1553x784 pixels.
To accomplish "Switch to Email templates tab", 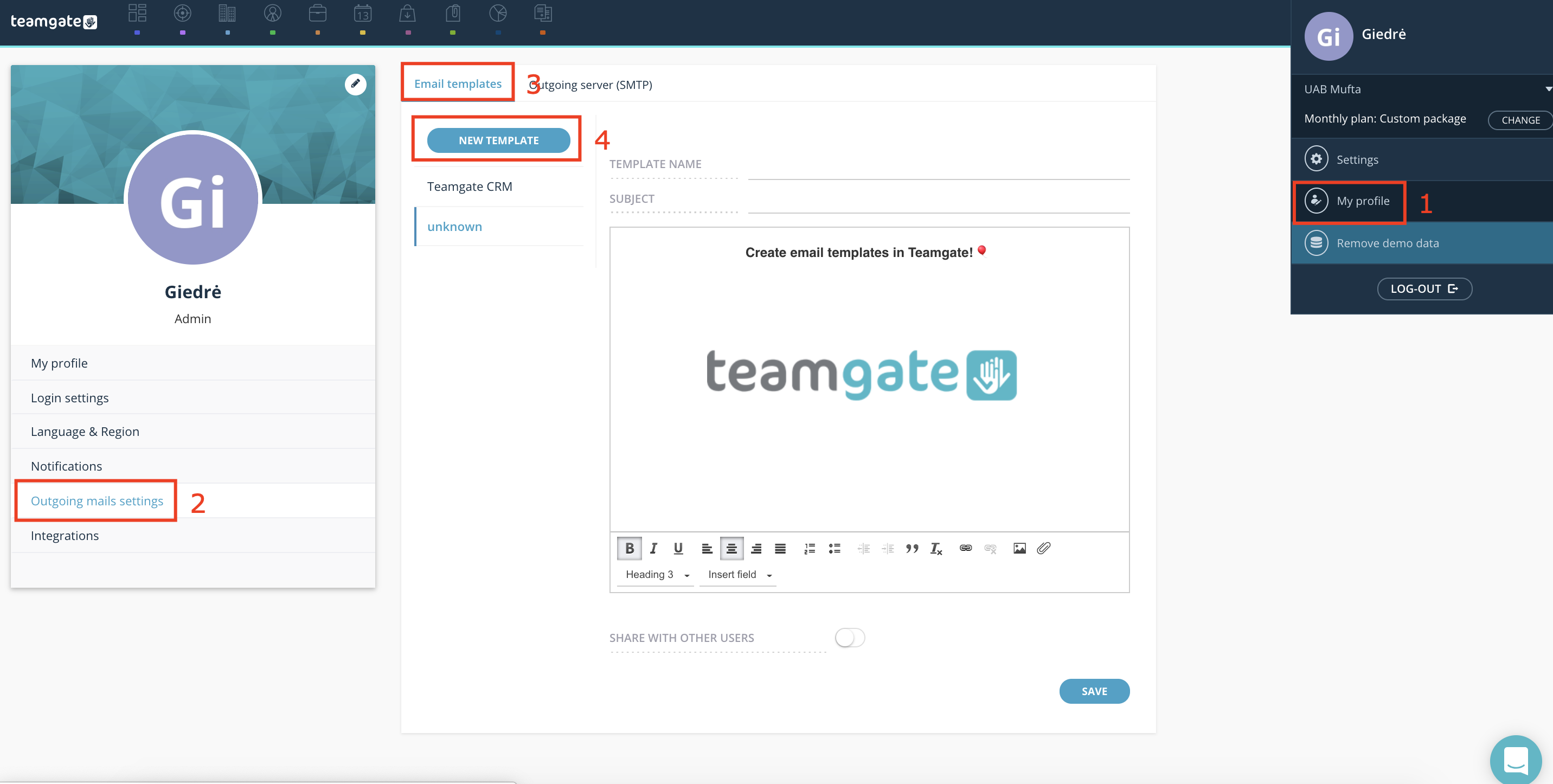I will coord(458,83).
